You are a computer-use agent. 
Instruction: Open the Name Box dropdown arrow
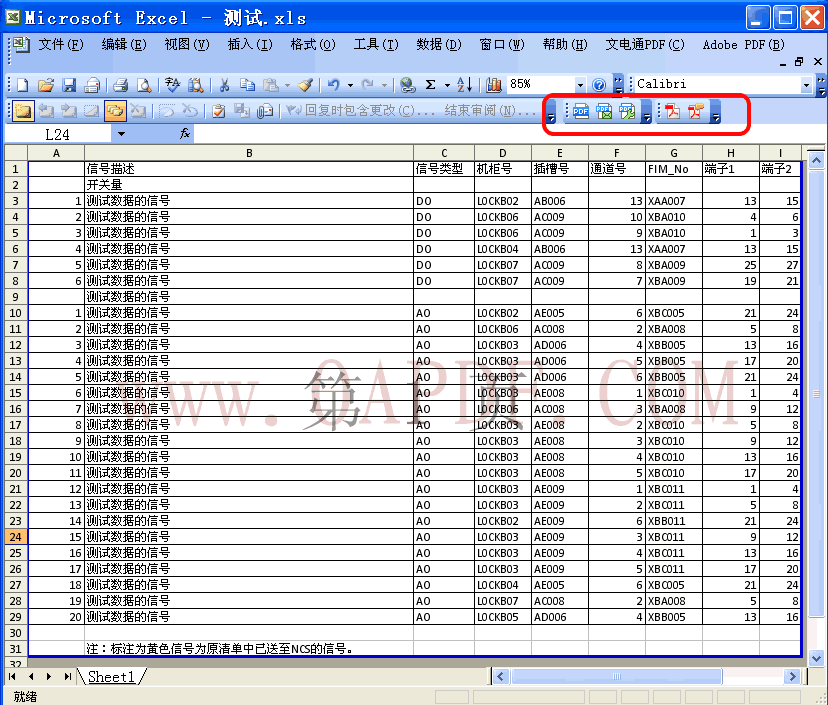coord(121,134)
